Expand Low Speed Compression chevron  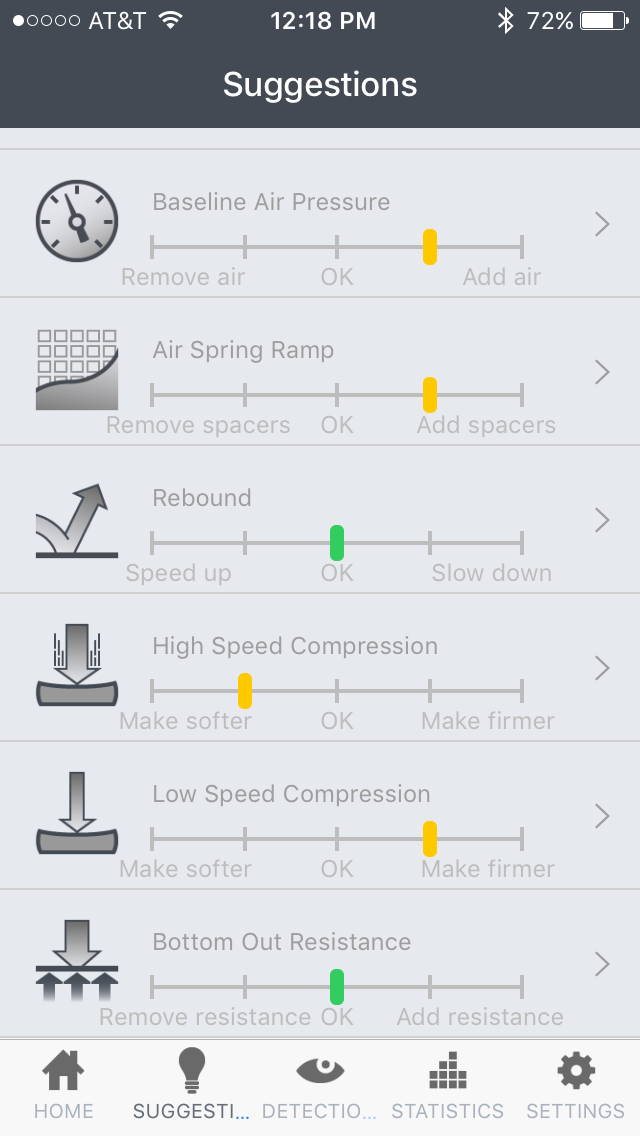[601, 816]
